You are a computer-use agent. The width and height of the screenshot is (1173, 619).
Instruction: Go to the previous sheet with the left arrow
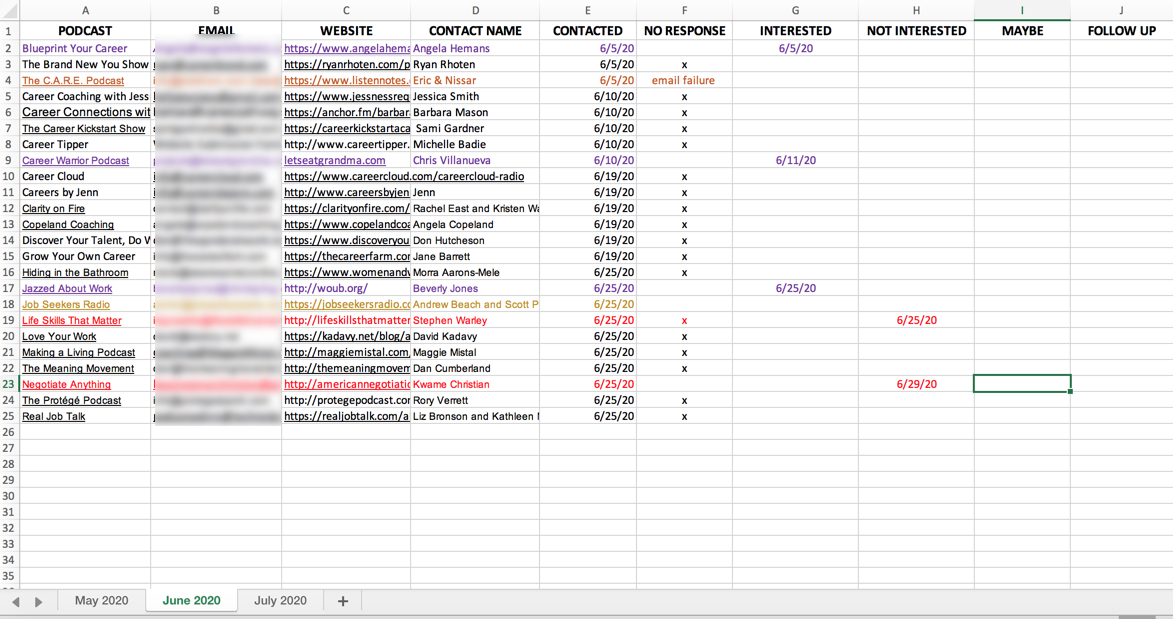pos(16,601)
